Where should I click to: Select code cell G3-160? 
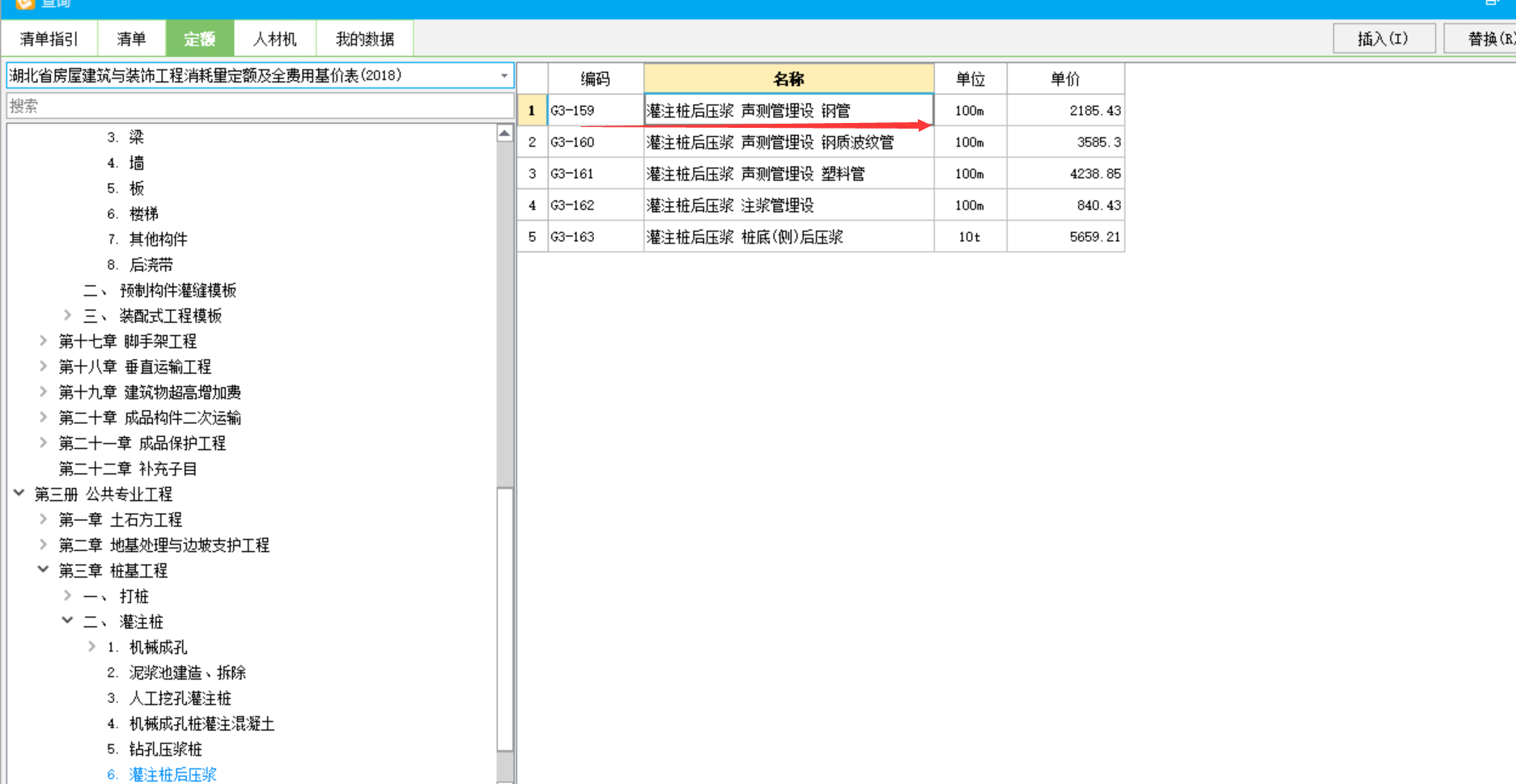coord(596,142)
